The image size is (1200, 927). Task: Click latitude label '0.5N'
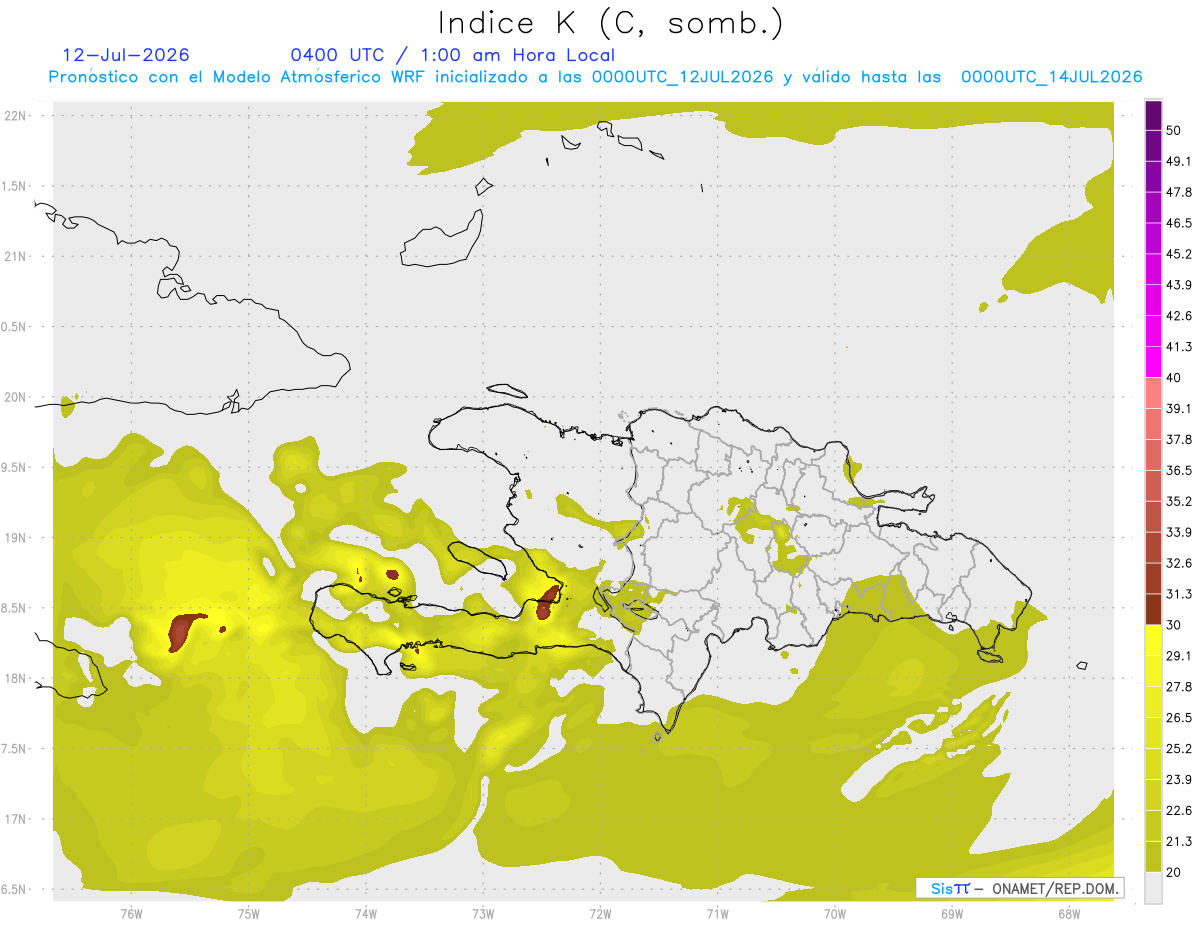(x=15, y=327)
